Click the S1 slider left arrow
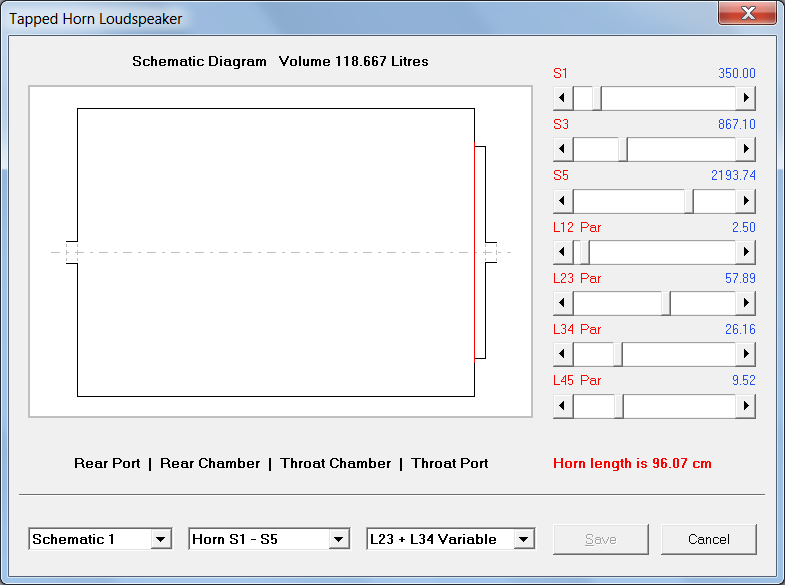Image resolution: width=785 pixels, height=585 pixels. 563,98
